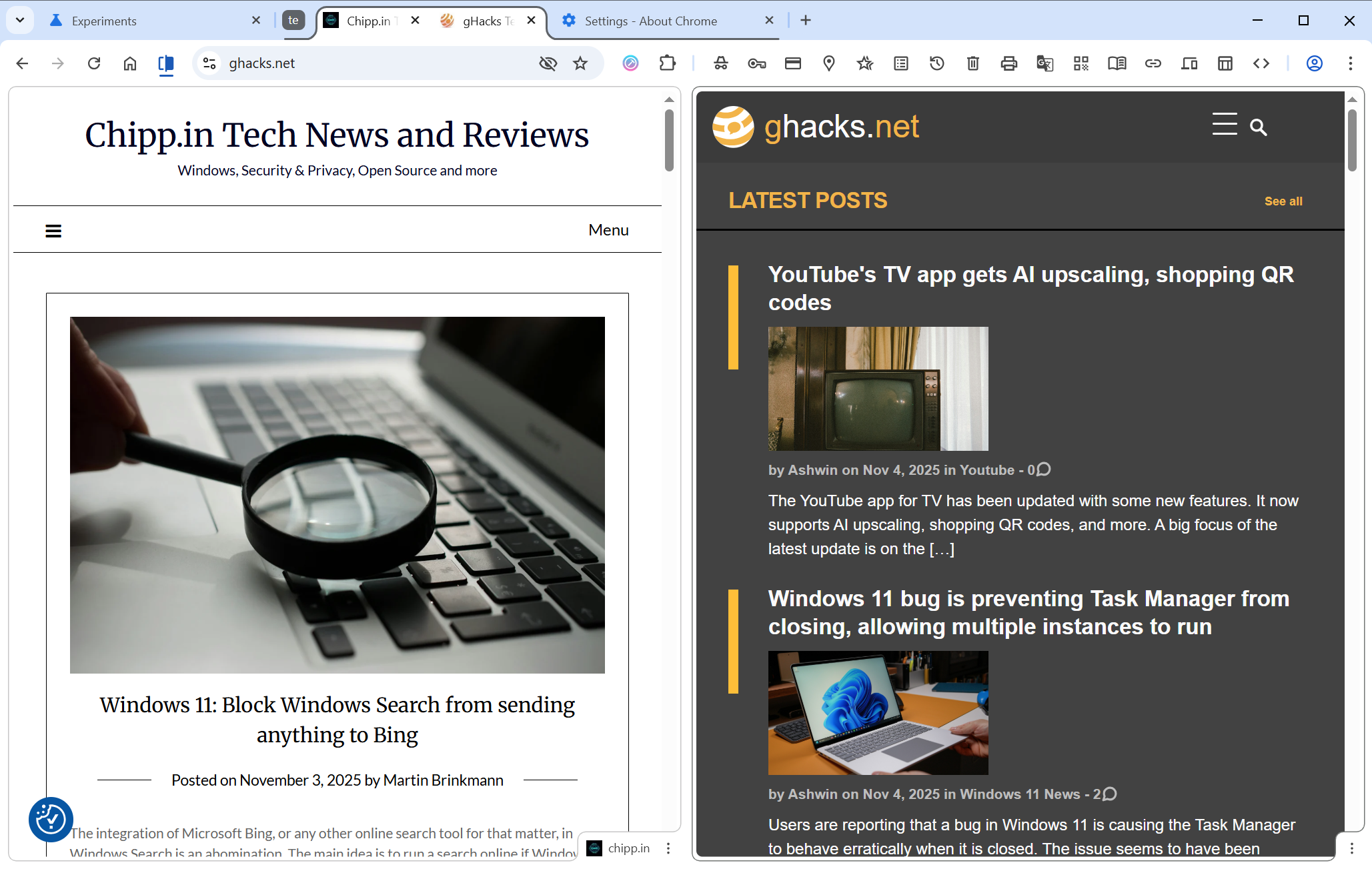This screenshot has height=869, width=1372.
Task: Open chipp.in pane three-dot options
Action: point(668,848)
